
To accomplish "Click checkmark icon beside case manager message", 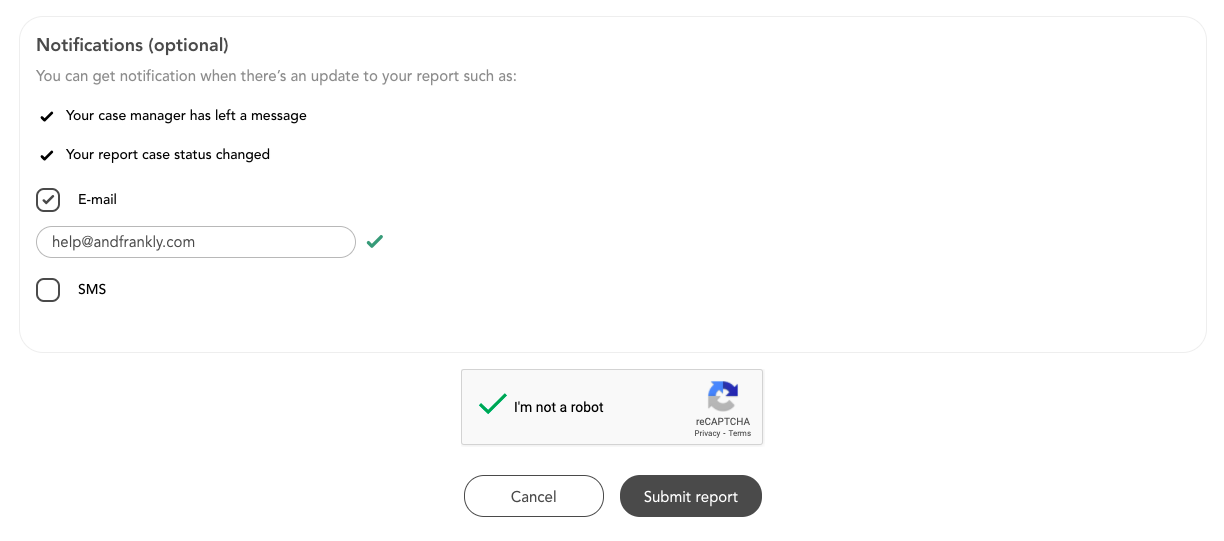I will pos(46,117).
